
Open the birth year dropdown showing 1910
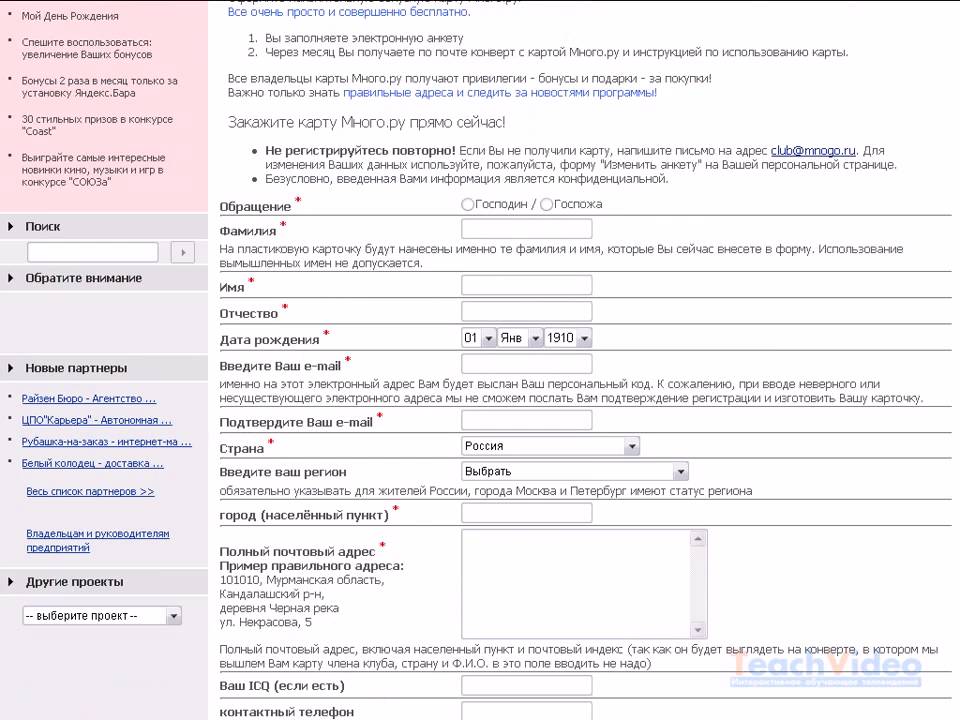(568, 338)
